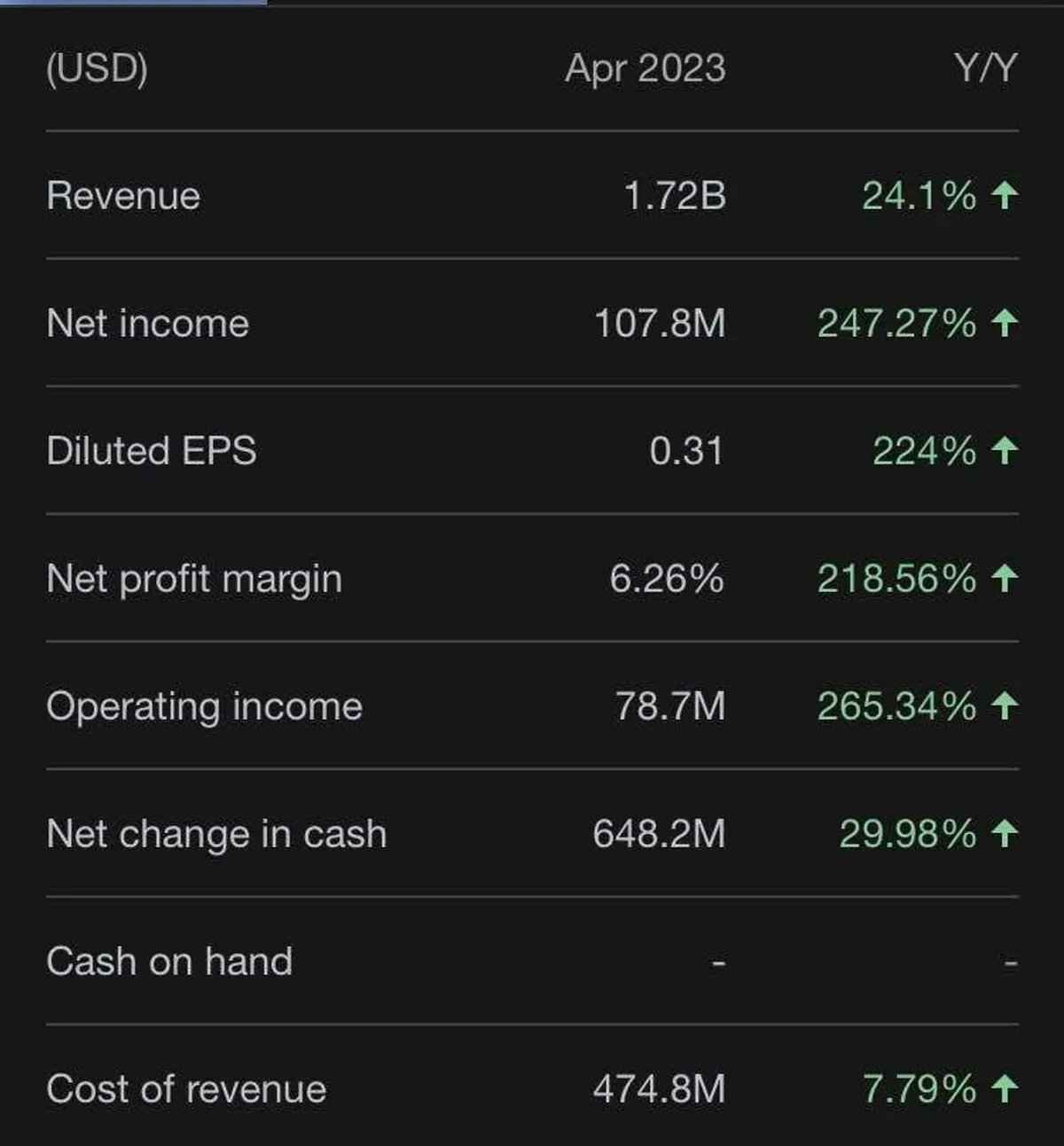The width and height of the screenshot is (1064, 1146).
Task: Tap the up arrow next to 29.98%
Action: [x=1004, y=833]
